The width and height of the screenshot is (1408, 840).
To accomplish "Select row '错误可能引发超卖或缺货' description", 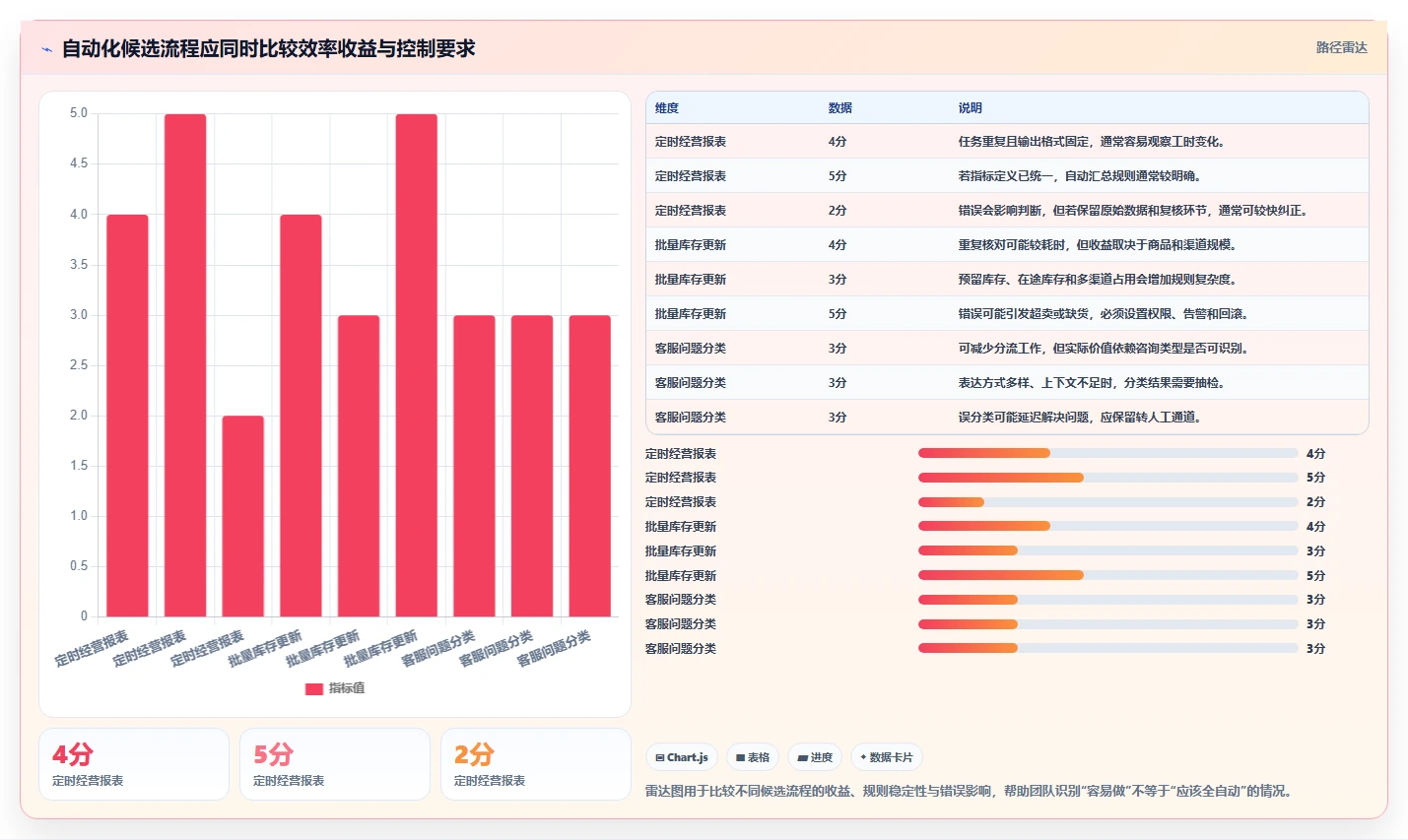I will click(1104, 314).
